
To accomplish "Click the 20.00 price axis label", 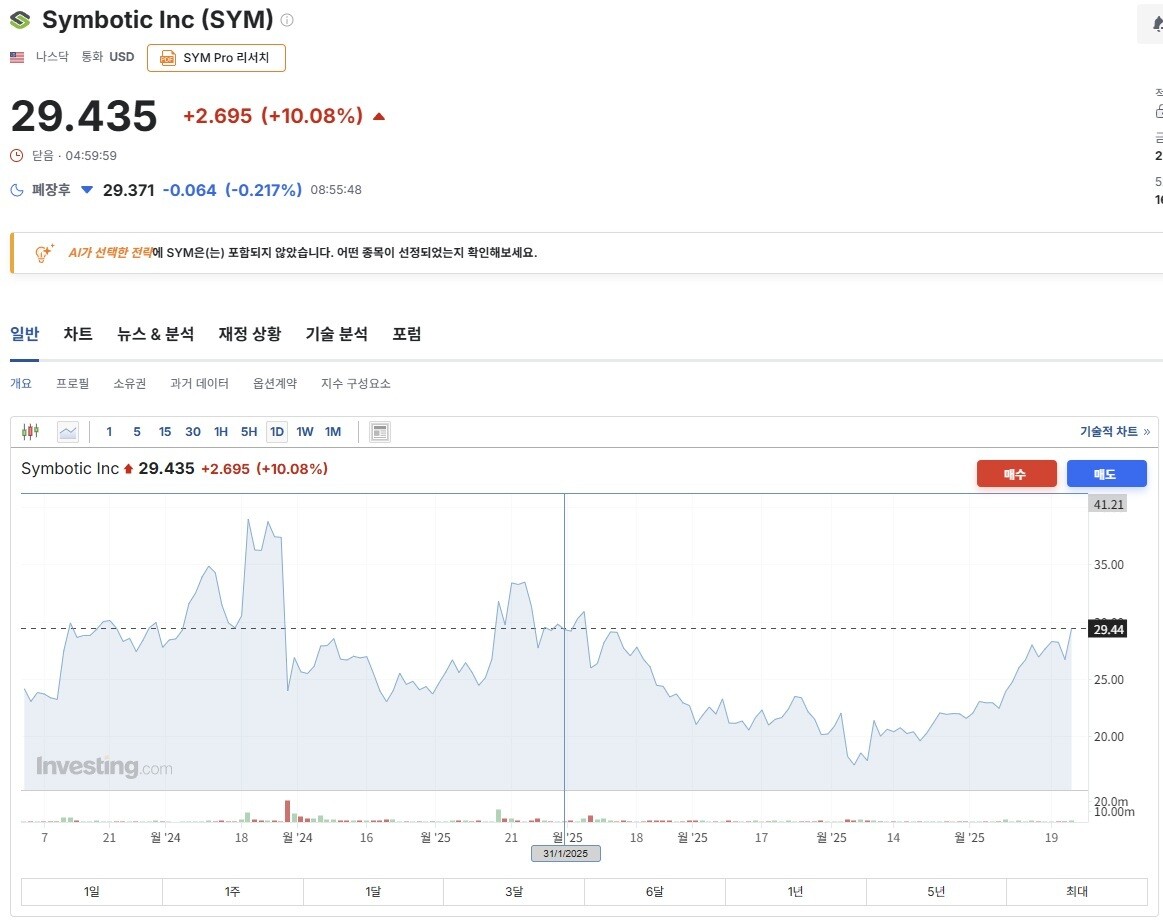I will (x=1108, y=737).
